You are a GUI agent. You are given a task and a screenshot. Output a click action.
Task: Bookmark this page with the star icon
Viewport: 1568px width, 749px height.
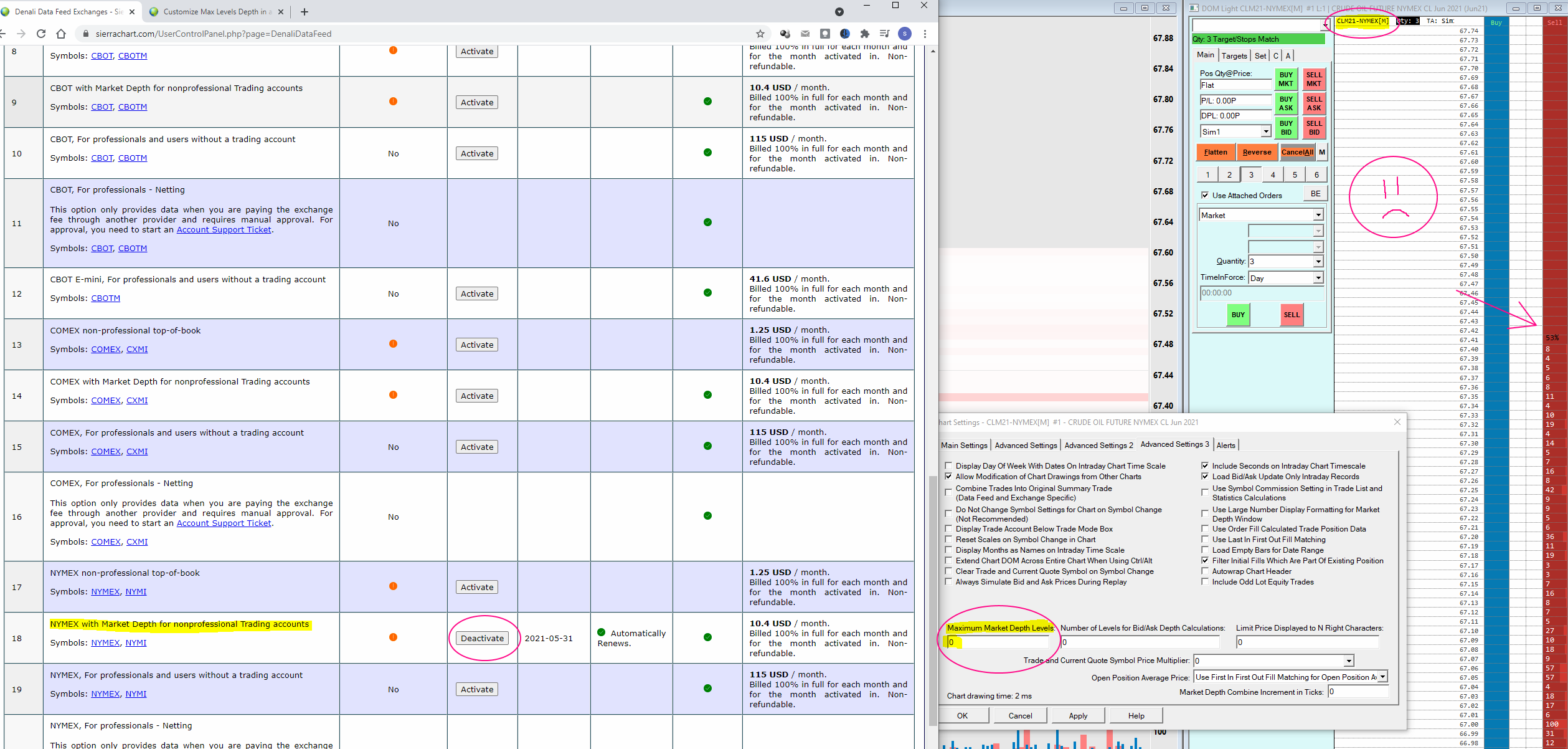[760, 34]
